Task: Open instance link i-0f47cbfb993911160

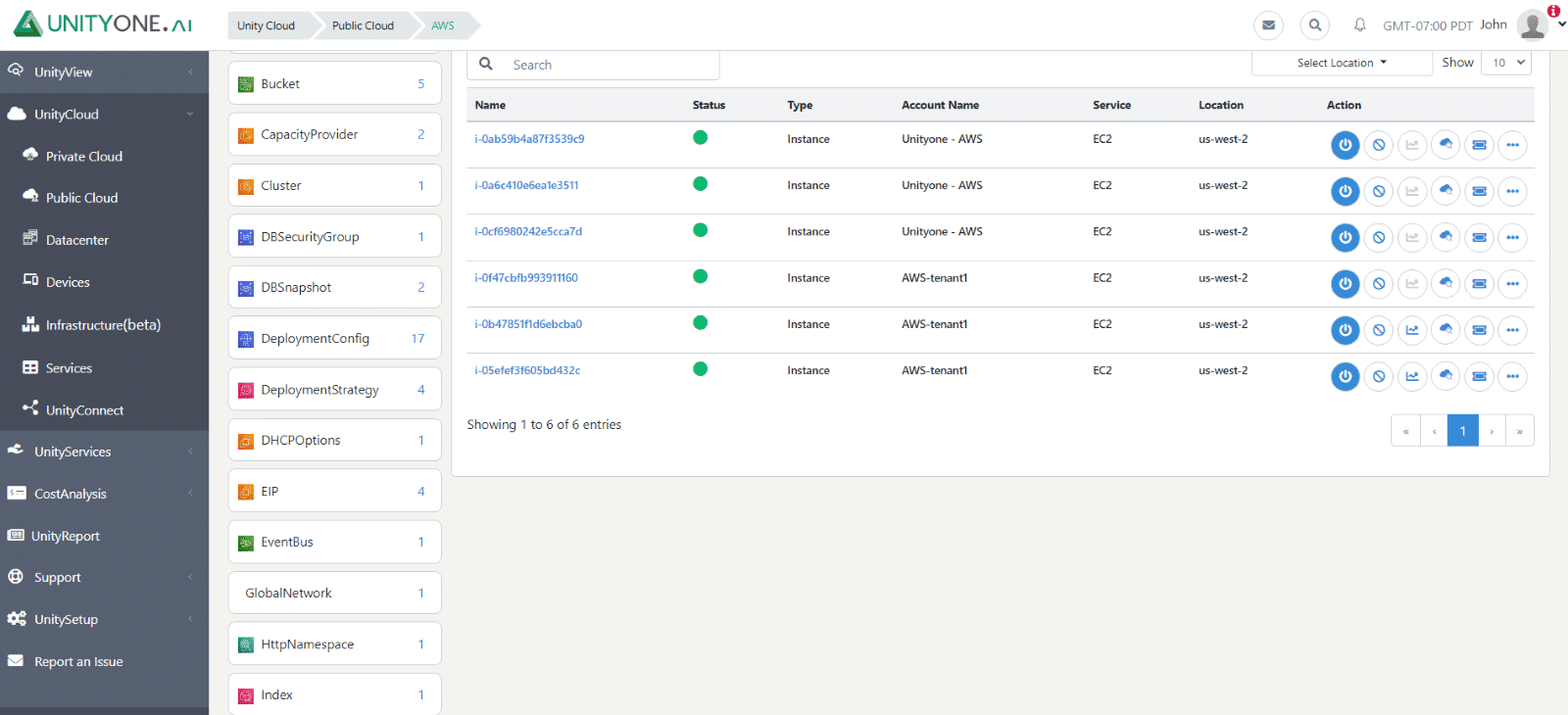Action: 526,278
